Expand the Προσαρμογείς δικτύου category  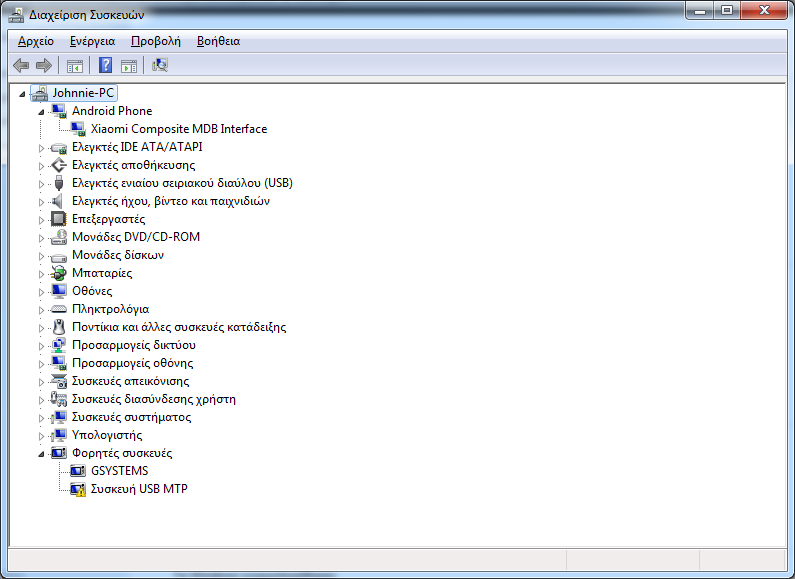41,345
